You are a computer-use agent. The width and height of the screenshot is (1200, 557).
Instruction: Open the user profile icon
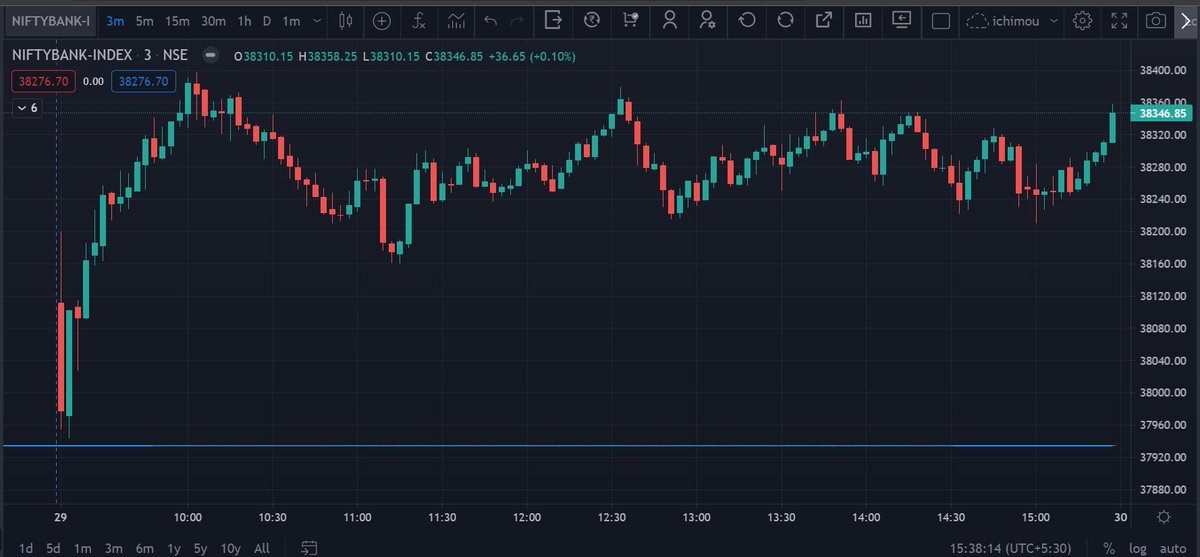(669, 20)
